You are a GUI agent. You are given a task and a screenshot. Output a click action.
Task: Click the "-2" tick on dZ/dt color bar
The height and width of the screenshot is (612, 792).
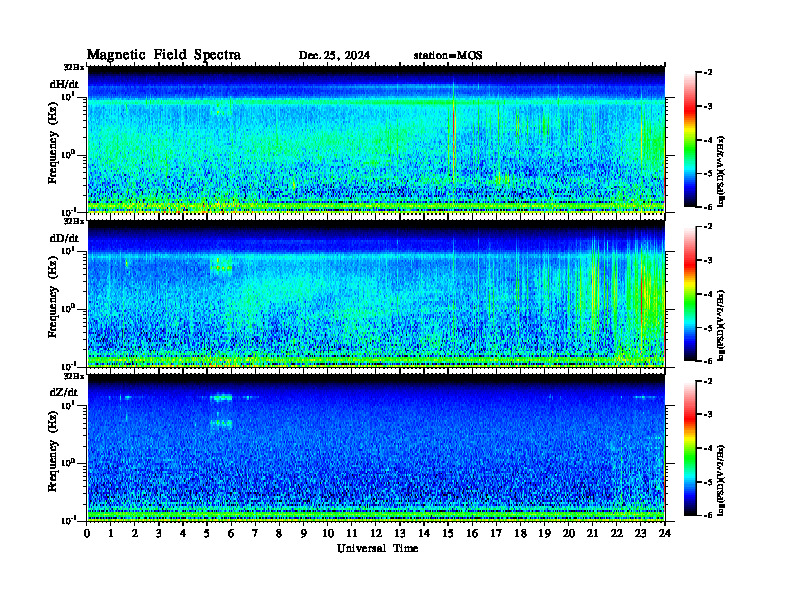click(708, 381)
